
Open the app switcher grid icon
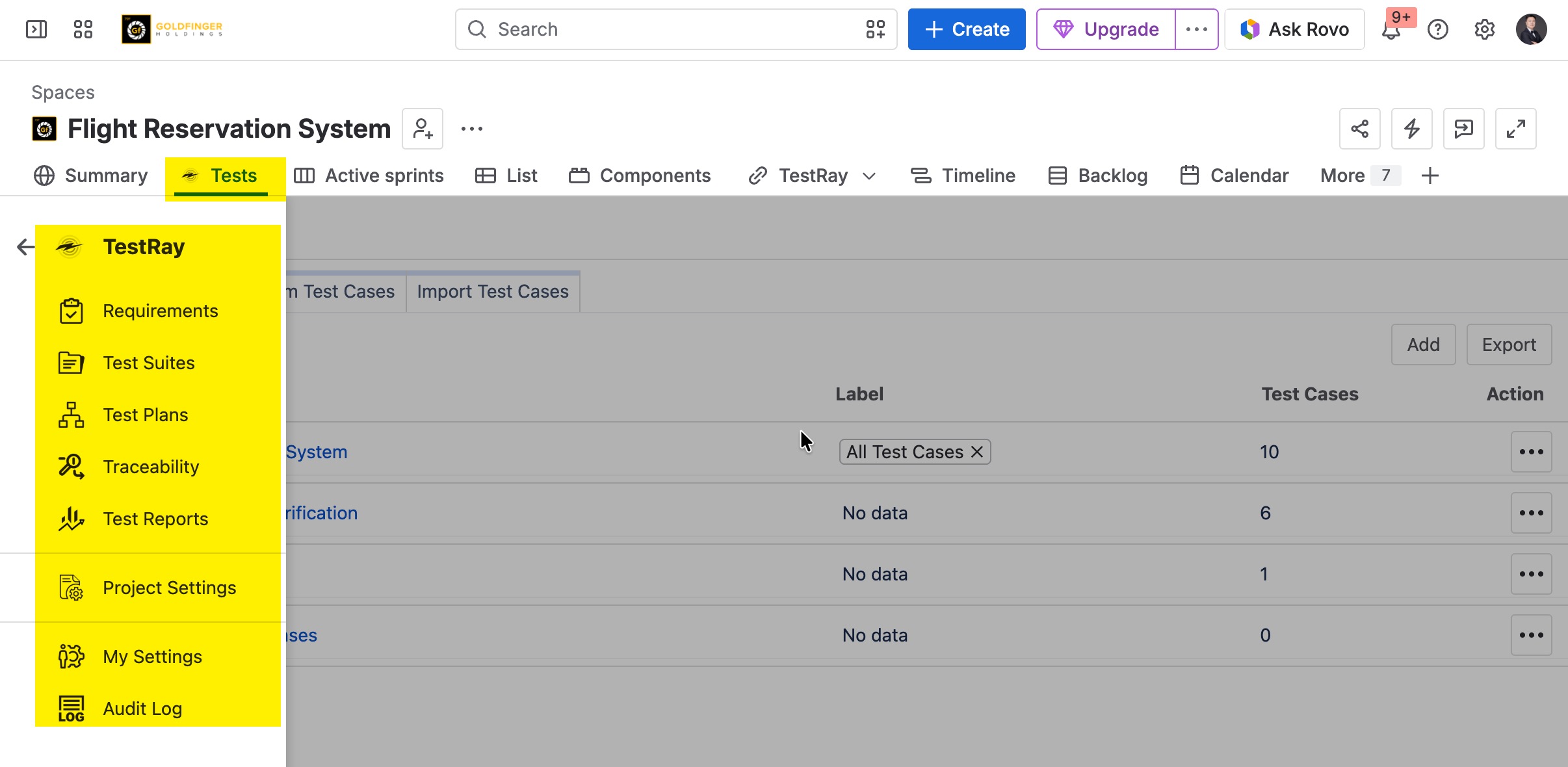click(83, 29)
